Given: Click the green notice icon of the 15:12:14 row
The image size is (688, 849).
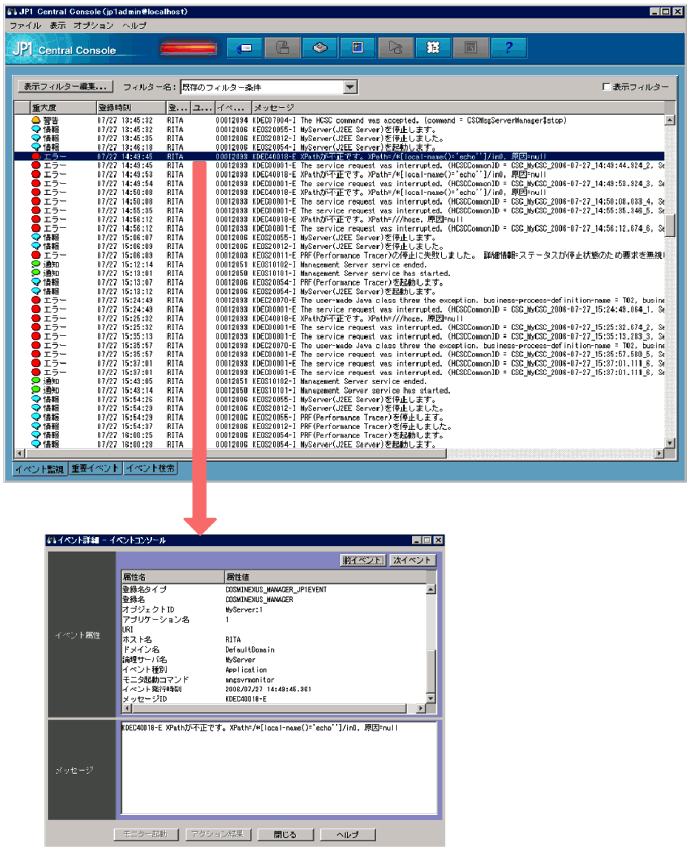Looking at the screenshot, I should click(x=36, y=264).
